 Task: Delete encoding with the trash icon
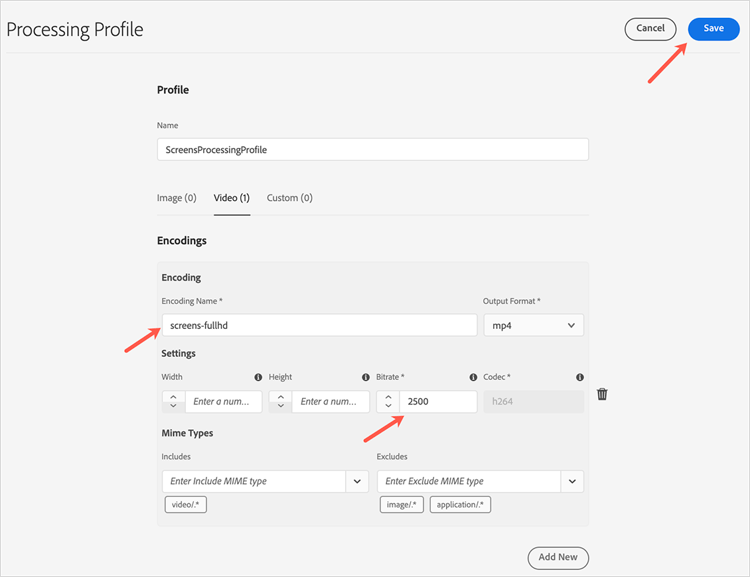[602, 394]
